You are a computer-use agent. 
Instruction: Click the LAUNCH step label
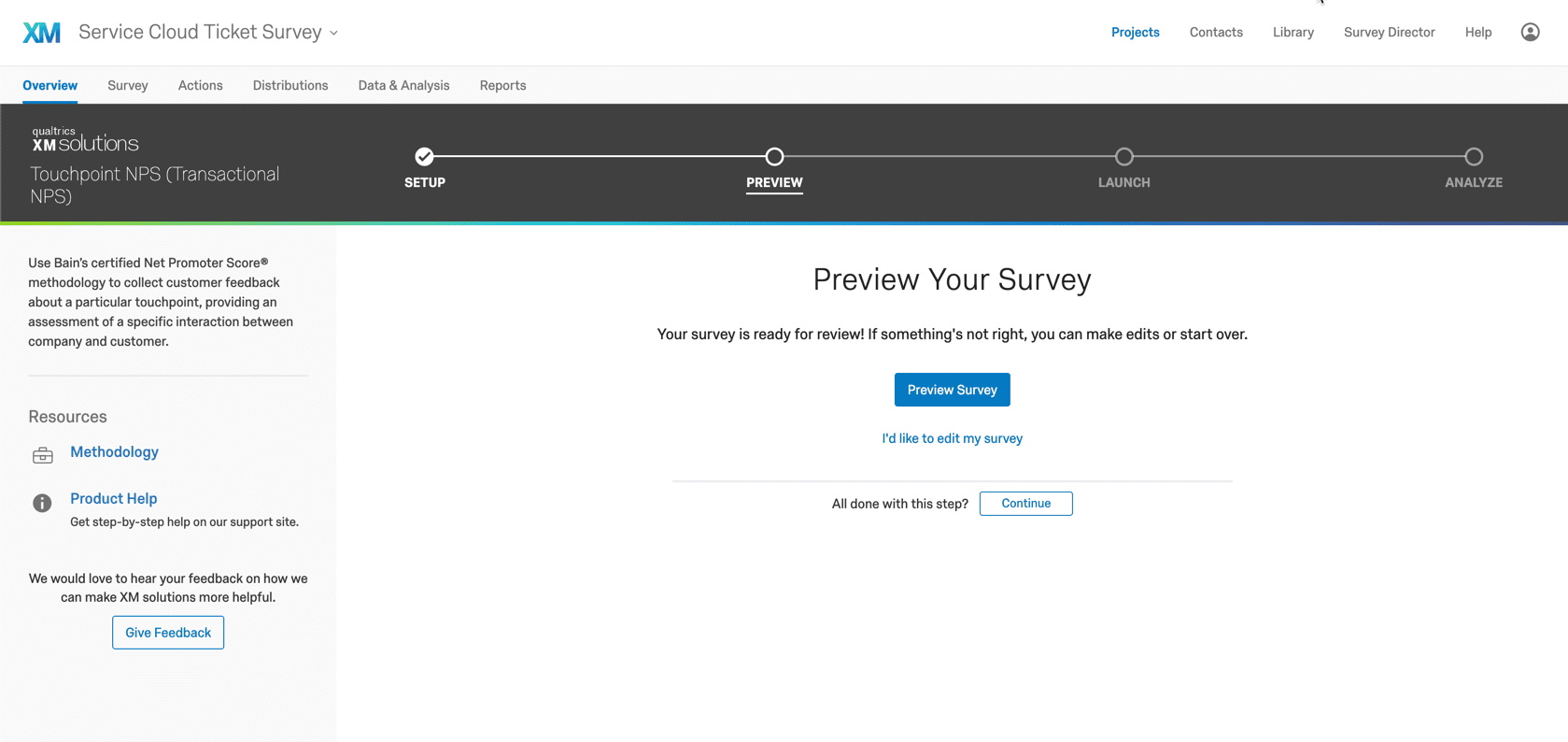point(1124,182)
